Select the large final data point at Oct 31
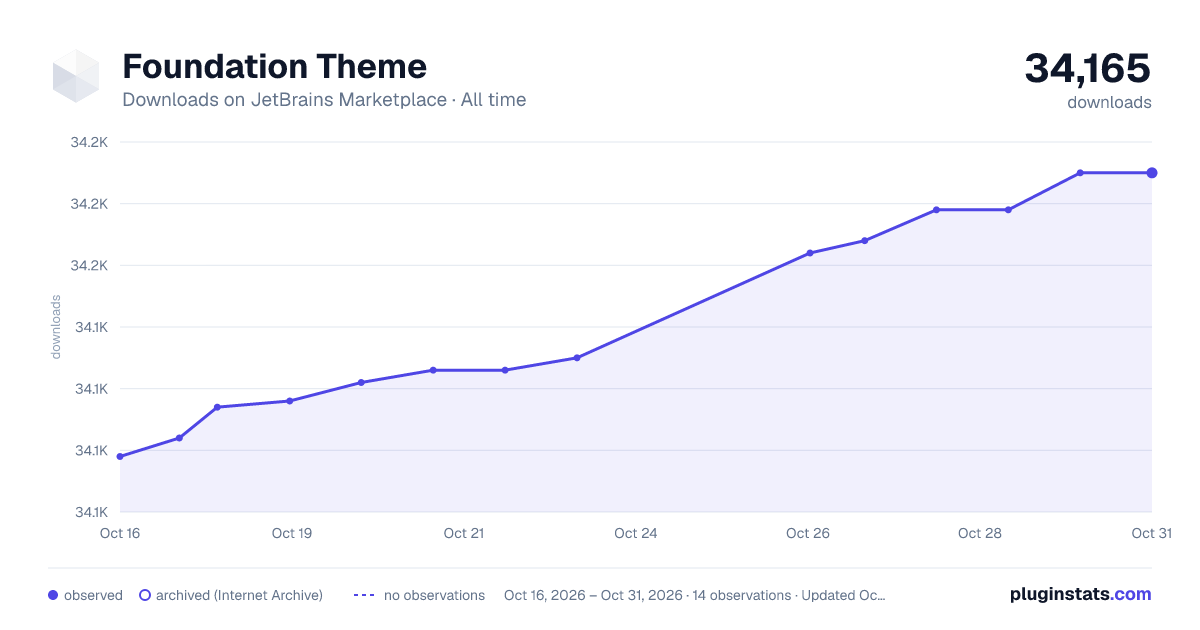 tap(1152, 173)
